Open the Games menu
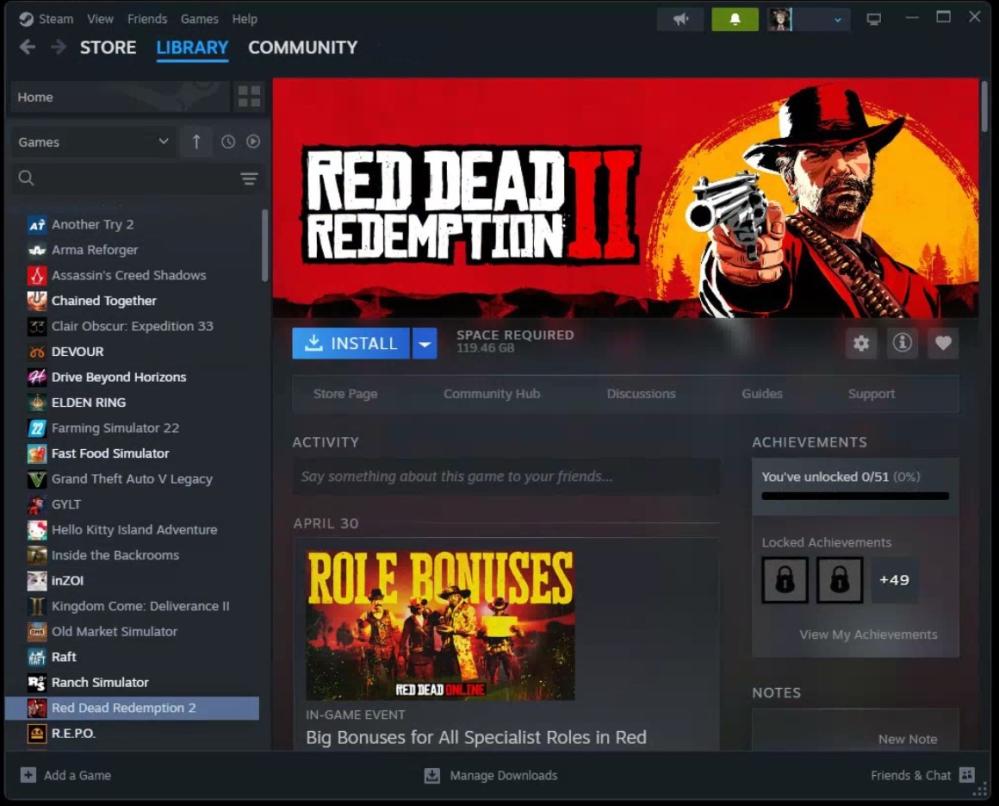Screen dimensions: 999x806 click(199, 19)
